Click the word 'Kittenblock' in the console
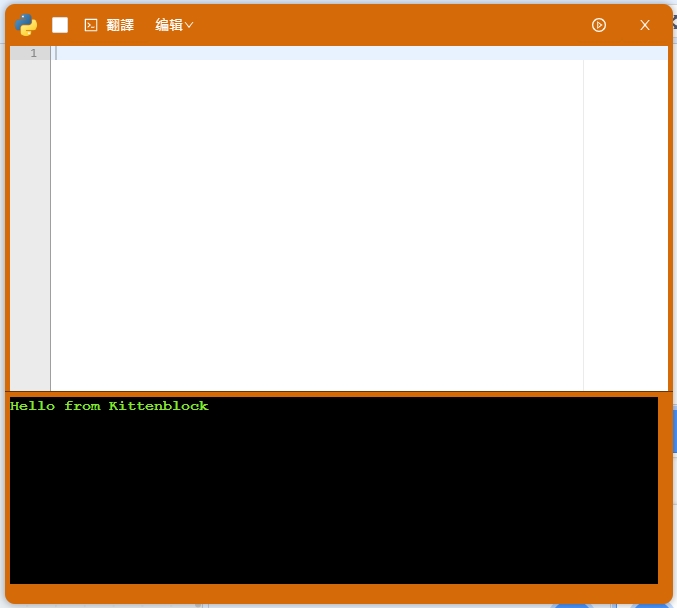This screenshot has width=677, height=608. click(158, 406)
